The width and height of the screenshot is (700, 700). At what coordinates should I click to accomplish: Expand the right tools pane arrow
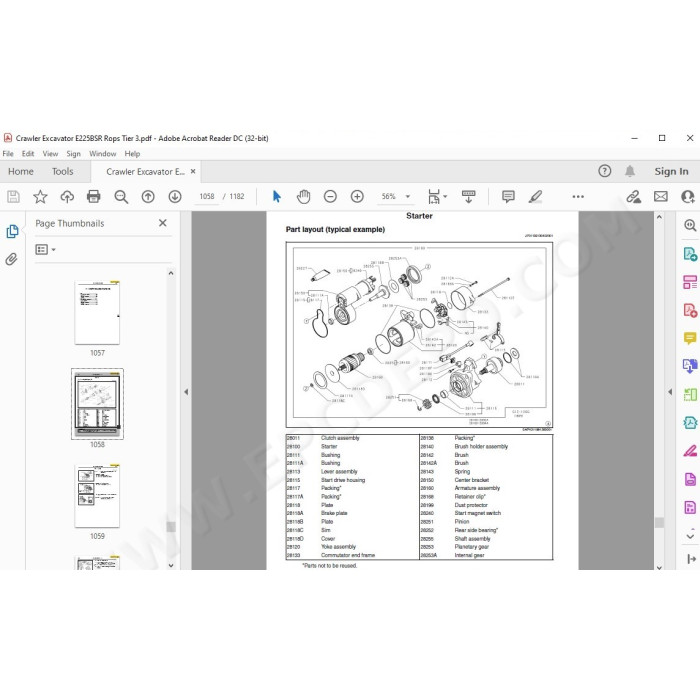[x=670, y=392]
